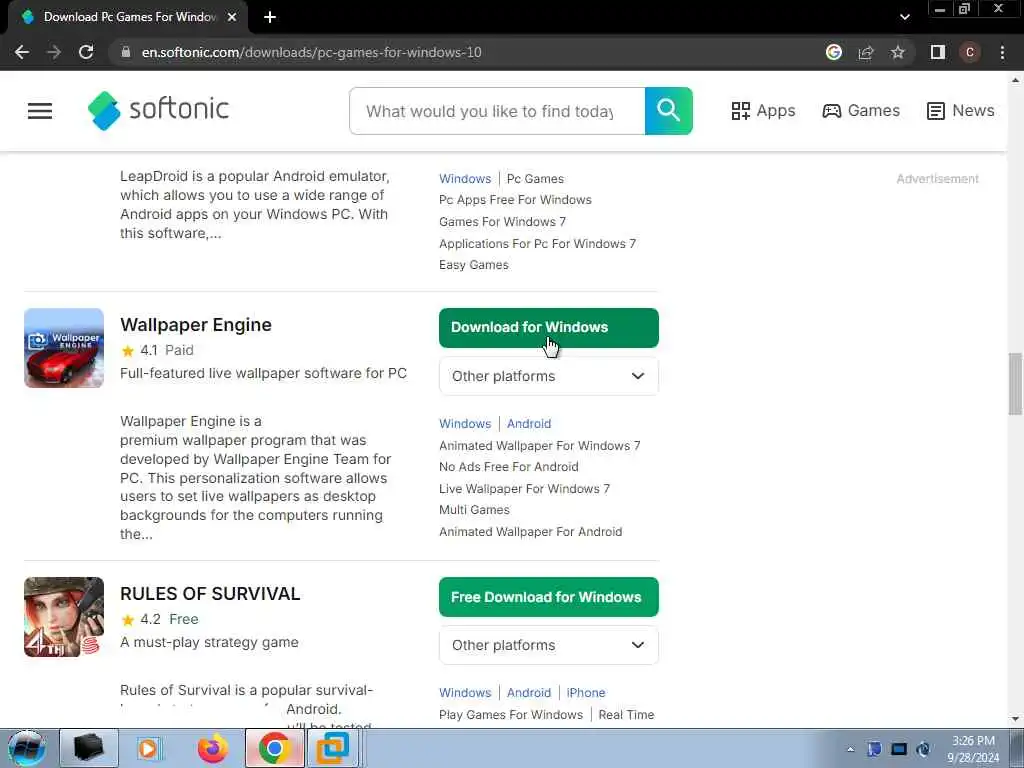Click Android link under Wallpaper Engine

point(529,424)
